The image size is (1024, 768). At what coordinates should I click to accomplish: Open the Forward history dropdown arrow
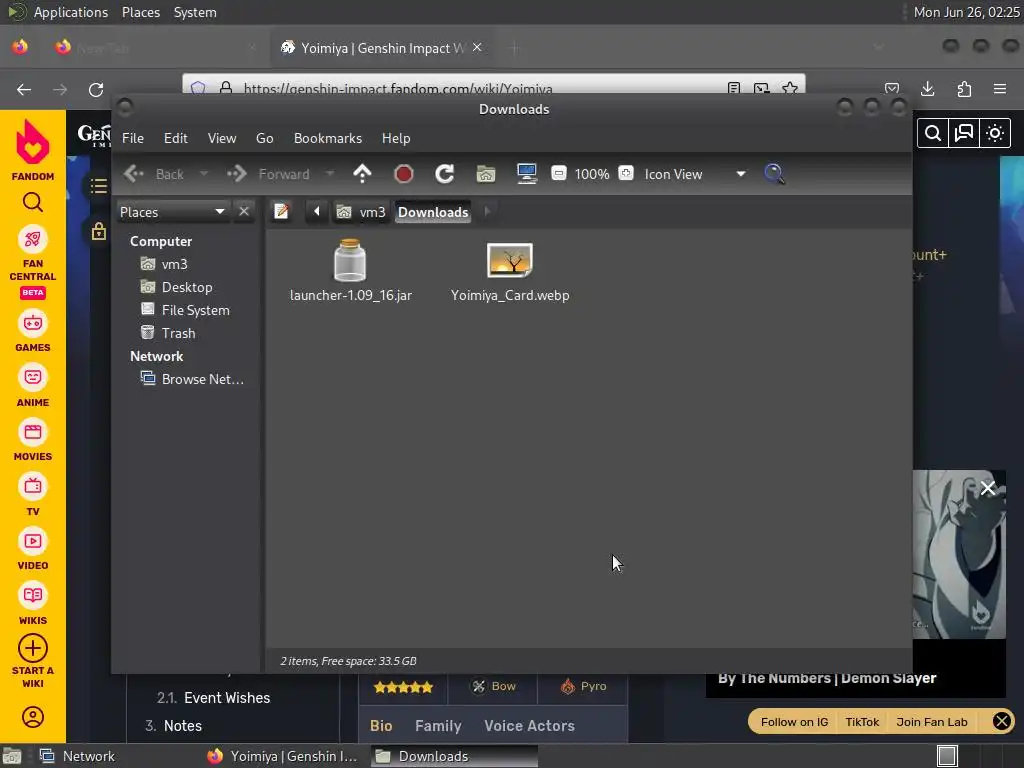[x=330, y=174]
